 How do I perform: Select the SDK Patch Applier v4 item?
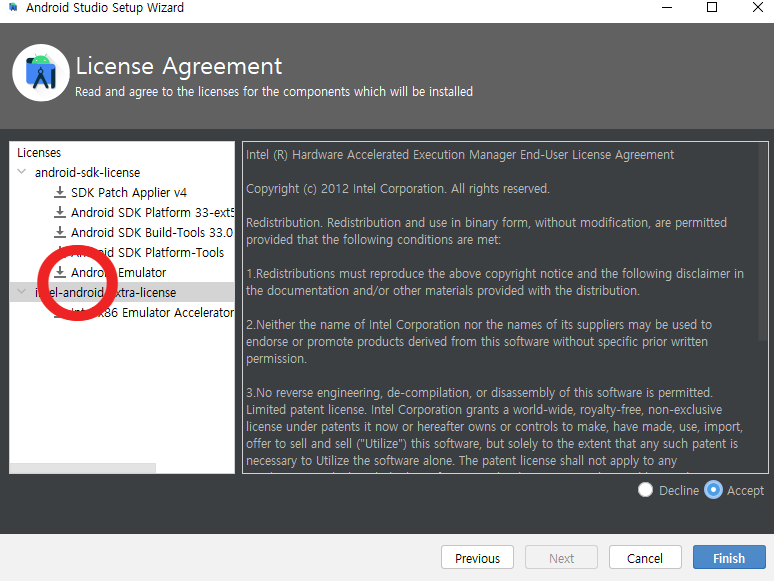[x=129, y=192]
